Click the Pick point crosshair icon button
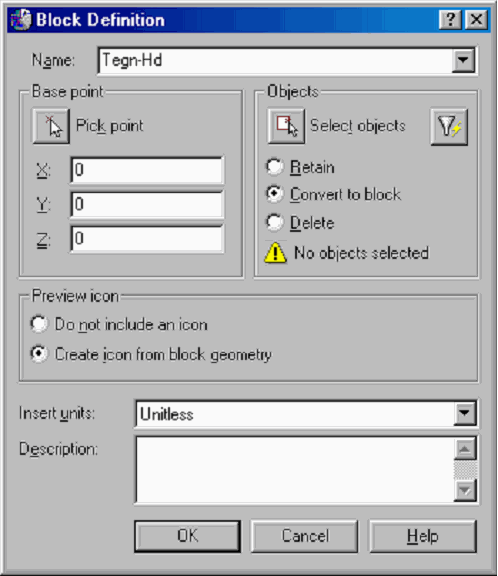498x576 pixels. 51,126
